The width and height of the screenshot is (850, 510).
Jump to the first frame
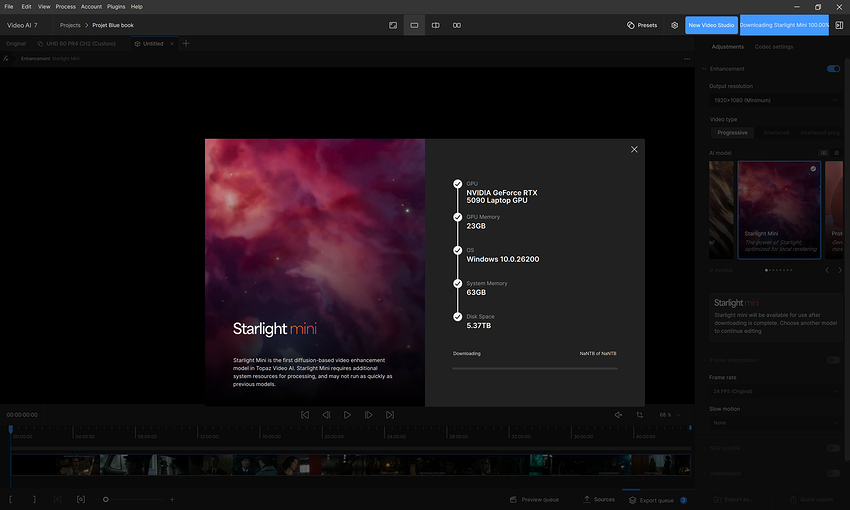[305, 415]
